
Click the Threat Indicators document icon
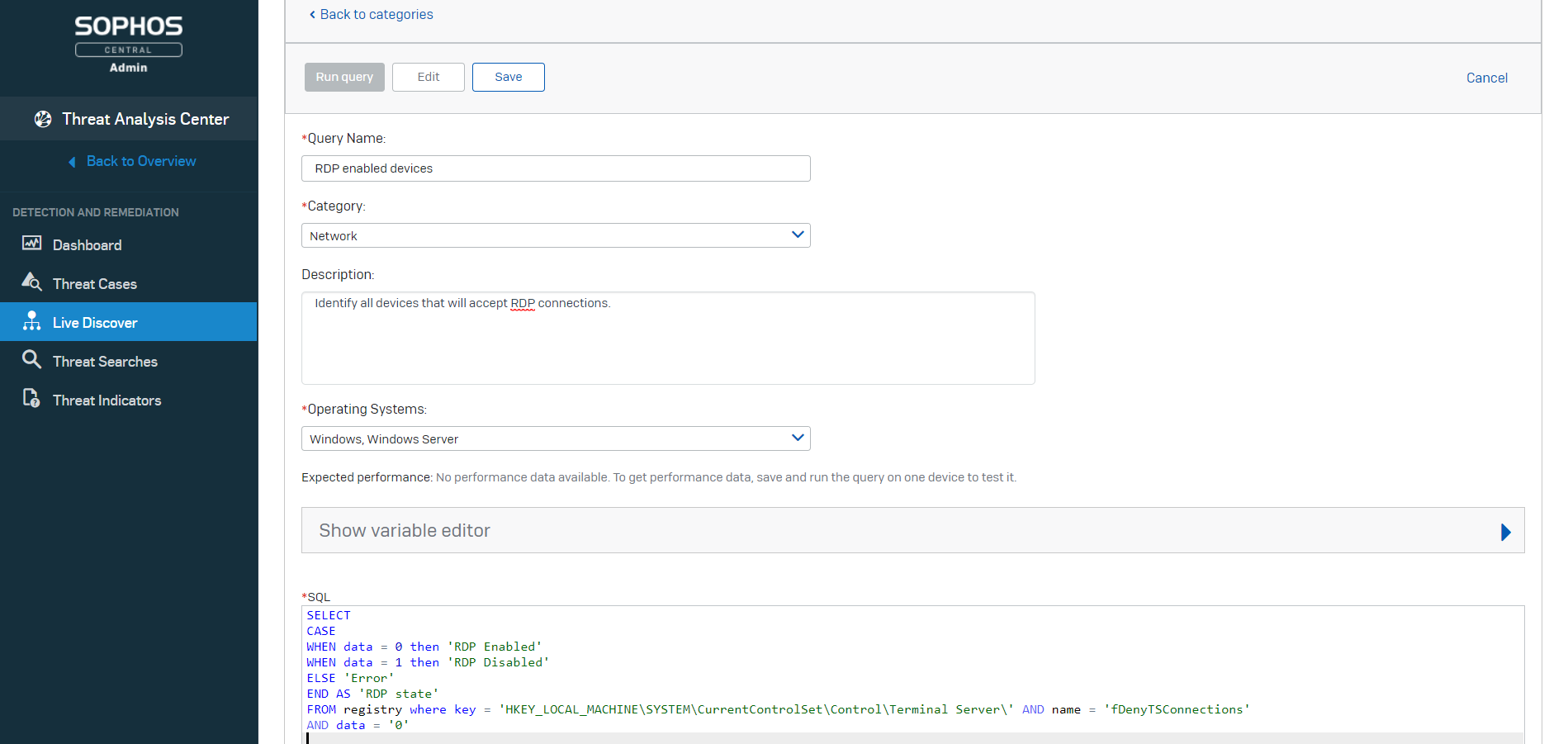point(31,399)
